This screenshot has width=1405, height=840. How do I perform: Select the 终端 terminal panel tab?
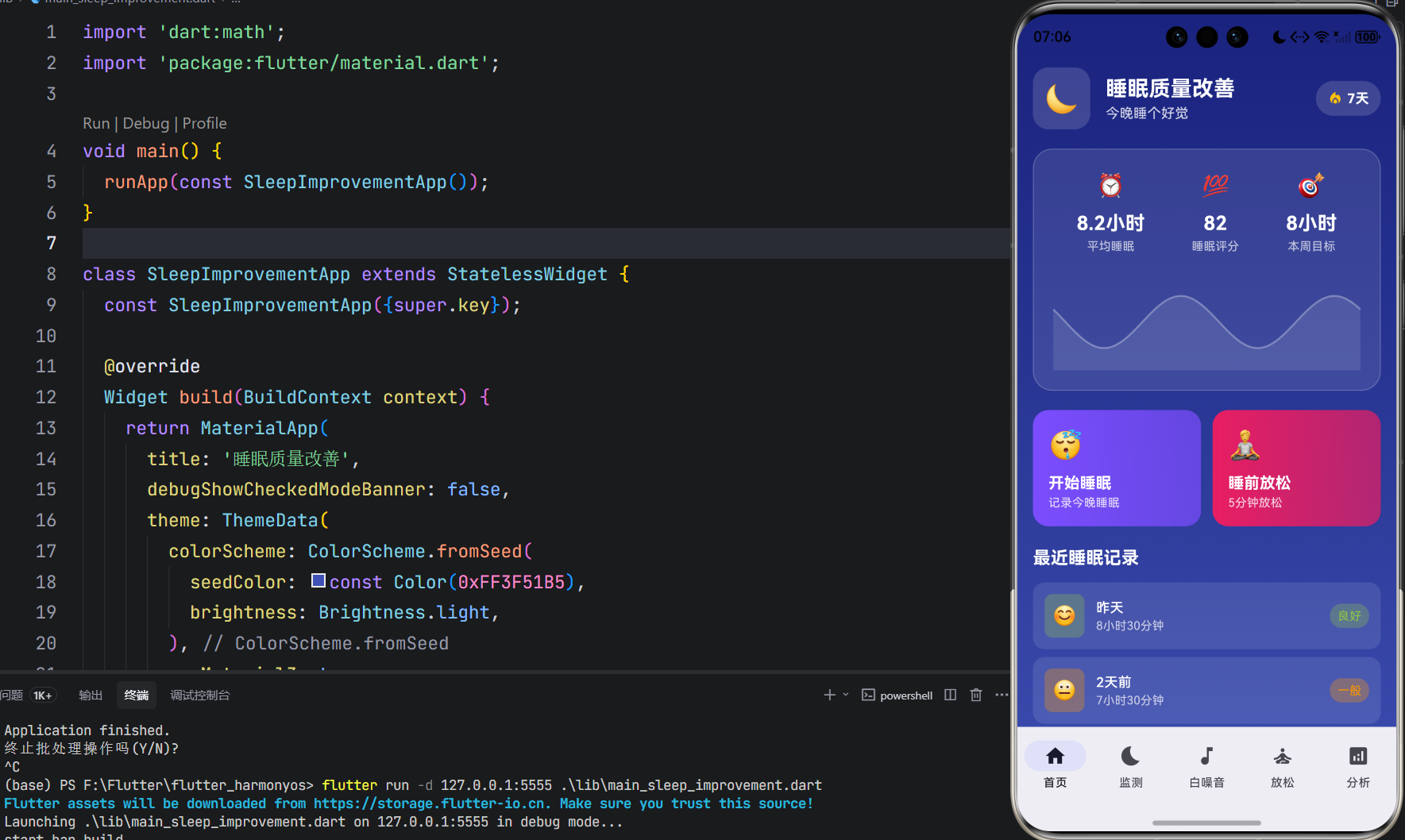tap(137, 696)
